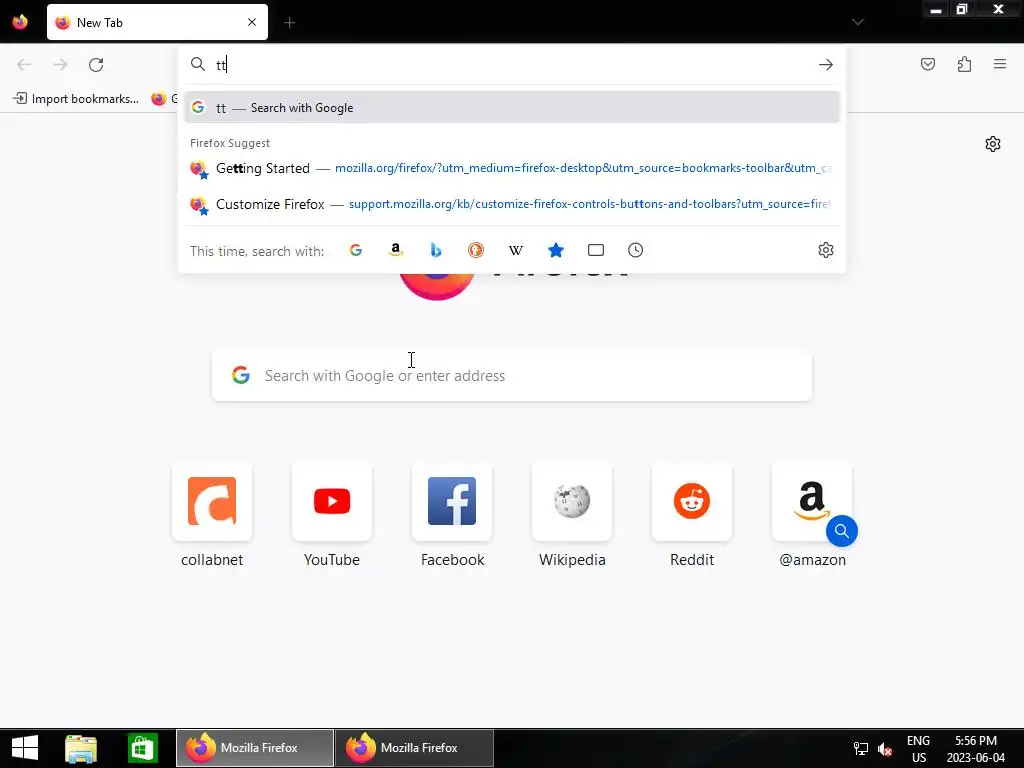This screenshot has width=1024, height=768.
Task: Search this time with Amazon icon
Action: coord(396,250)
